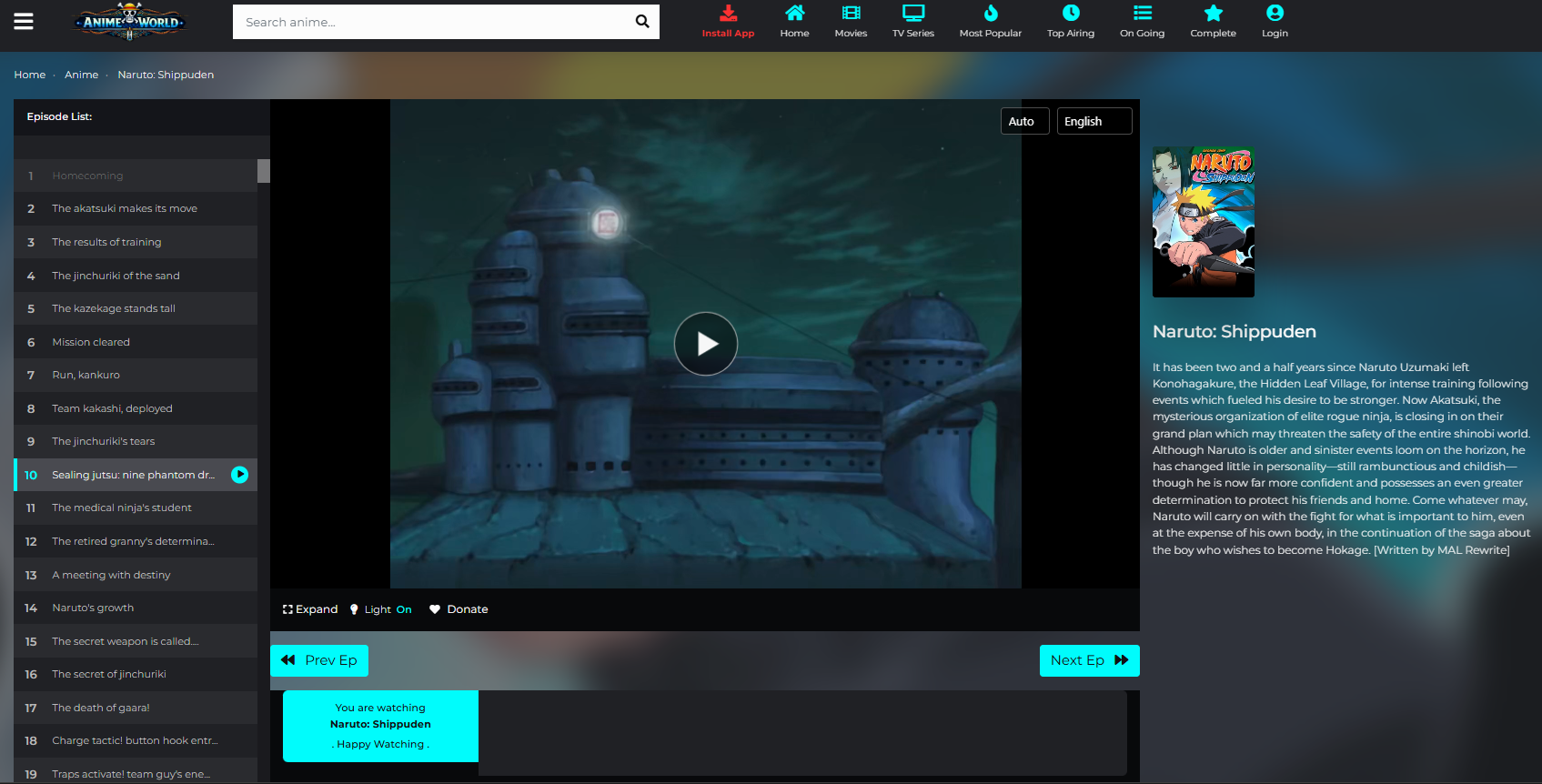
Task: Click the Install App download icon
Action: coord(728,14)
